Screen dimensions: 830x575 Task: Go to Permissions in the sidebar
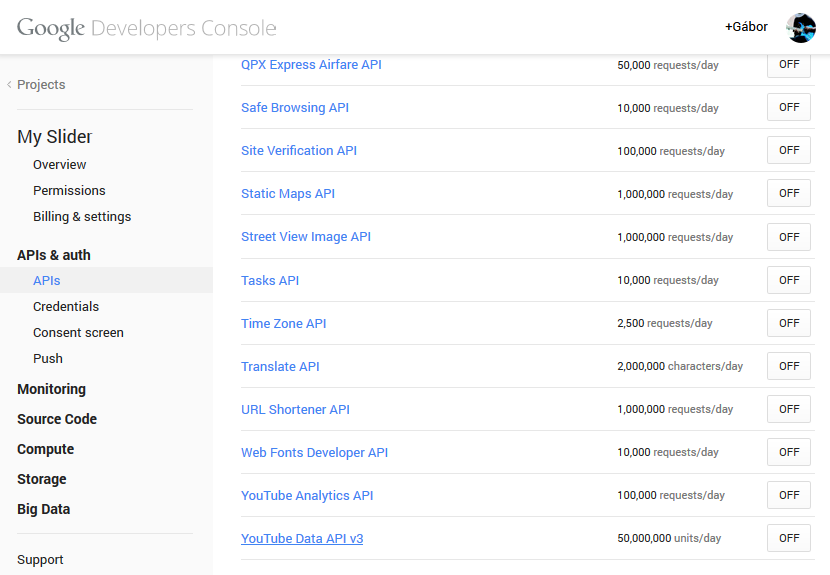pyautogui.click(x=69, y=191)
